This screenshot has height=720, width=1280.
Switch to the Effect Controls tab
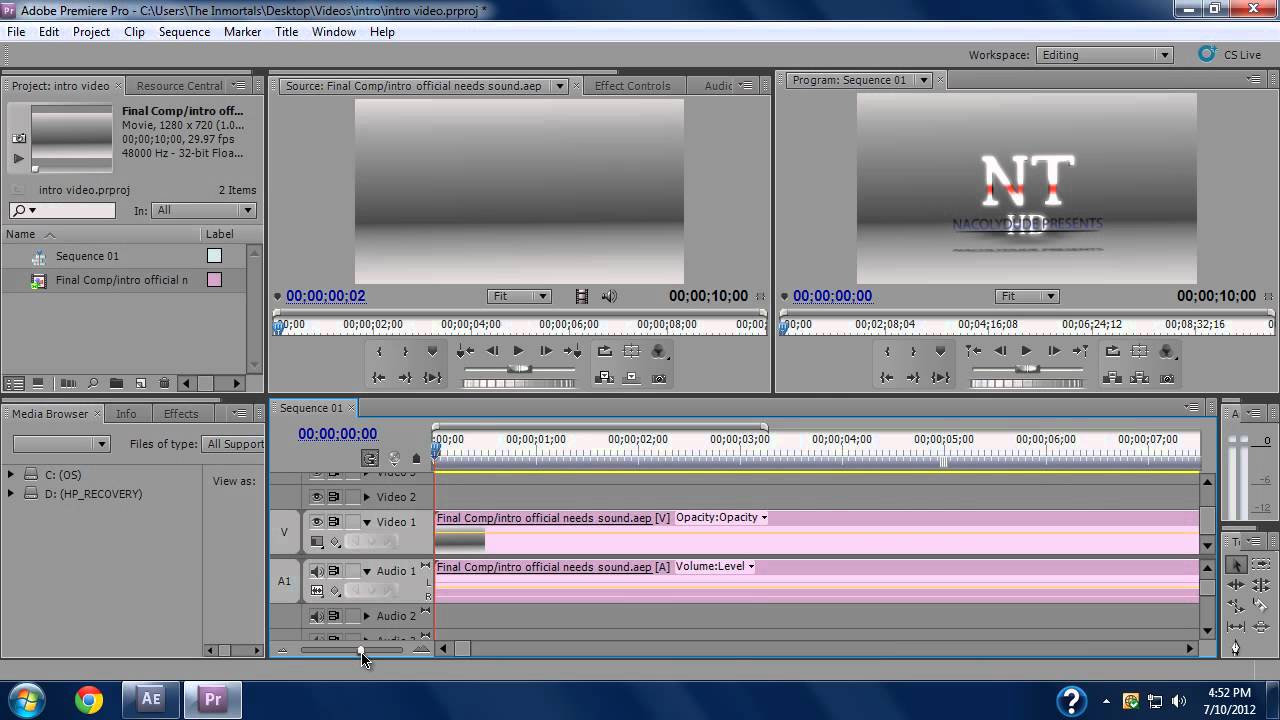pos(632,86)
